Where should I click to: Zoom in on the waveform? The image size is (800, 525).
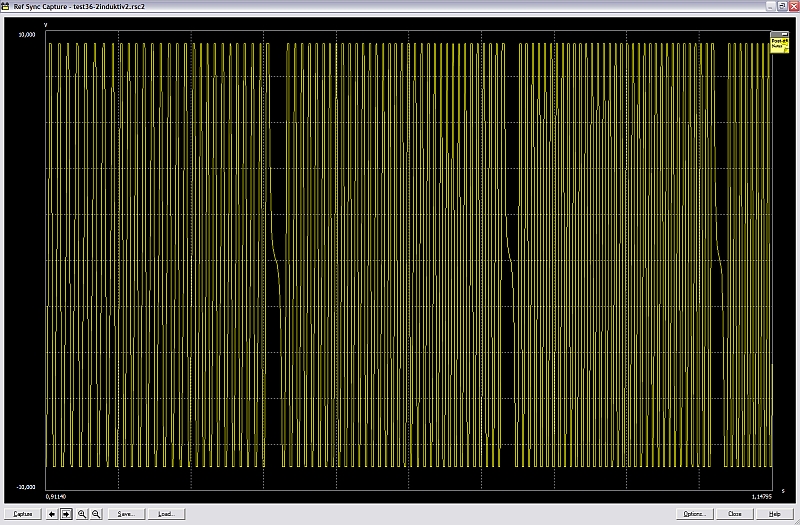[x=82, y=514]
